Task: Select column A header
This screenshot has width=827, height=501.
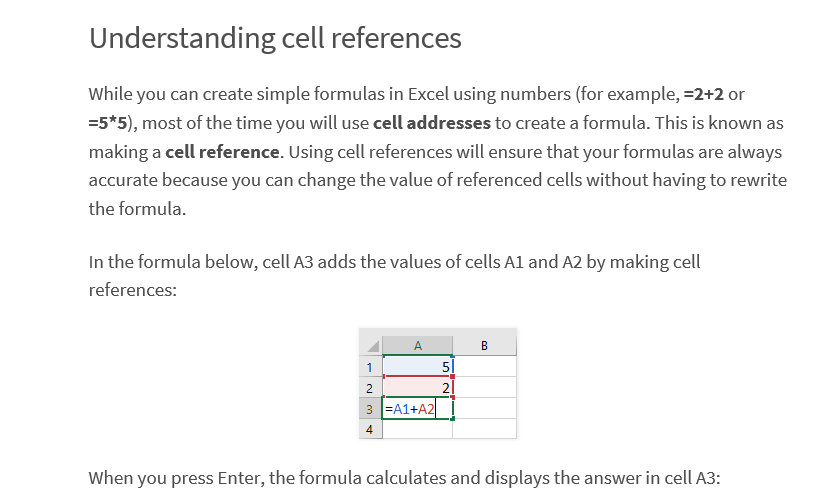Action: click(x=417, y=345)
